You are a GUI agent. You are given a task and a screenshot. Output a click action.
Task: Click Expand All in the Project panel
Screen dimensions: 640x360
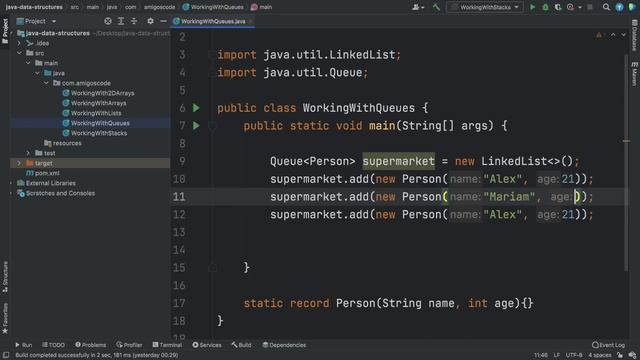click(x=121, y=21)
